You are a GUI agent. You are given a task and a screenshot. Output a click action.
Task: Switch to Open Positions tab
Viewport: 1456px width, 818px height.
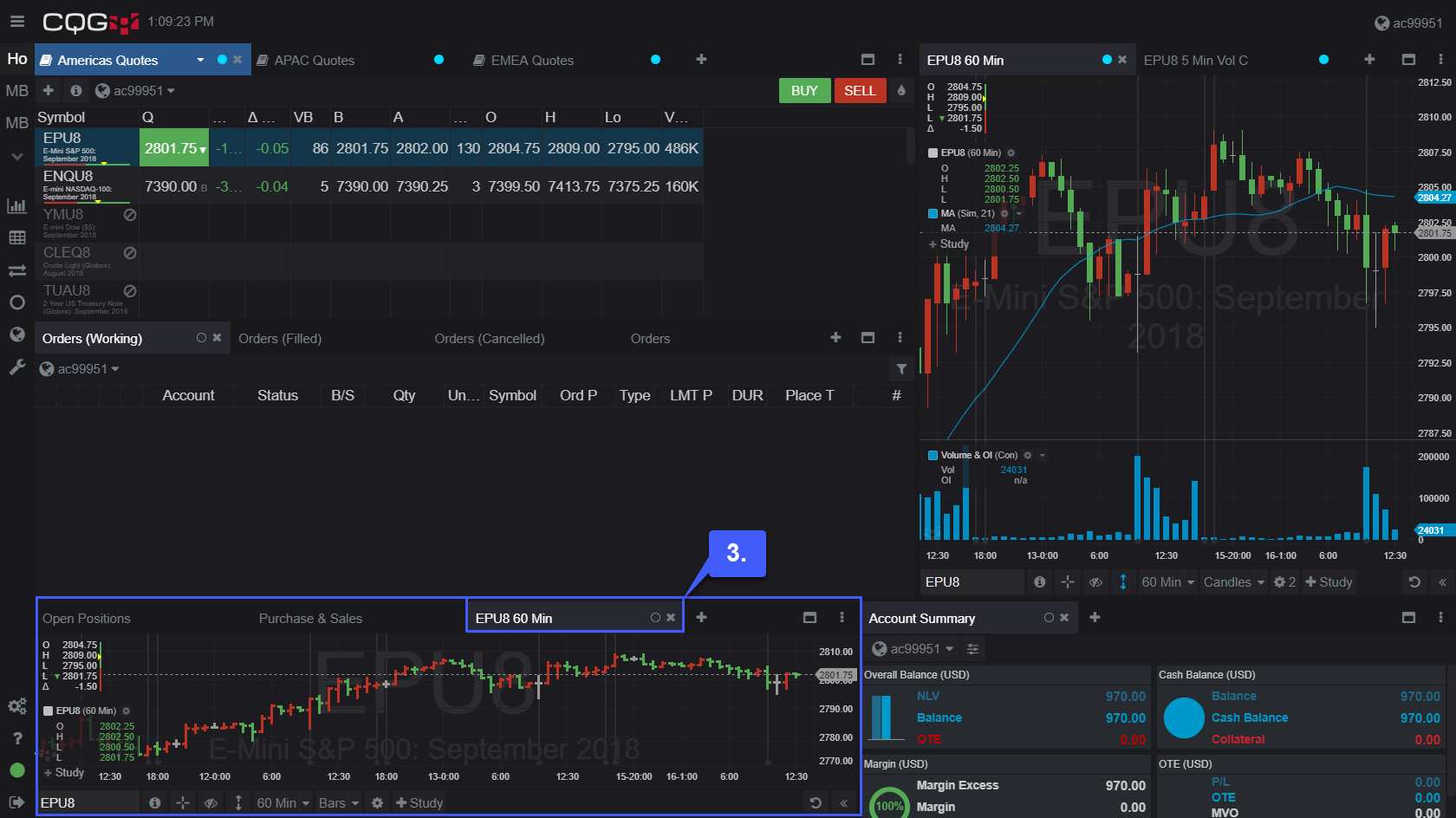(87, 619)
